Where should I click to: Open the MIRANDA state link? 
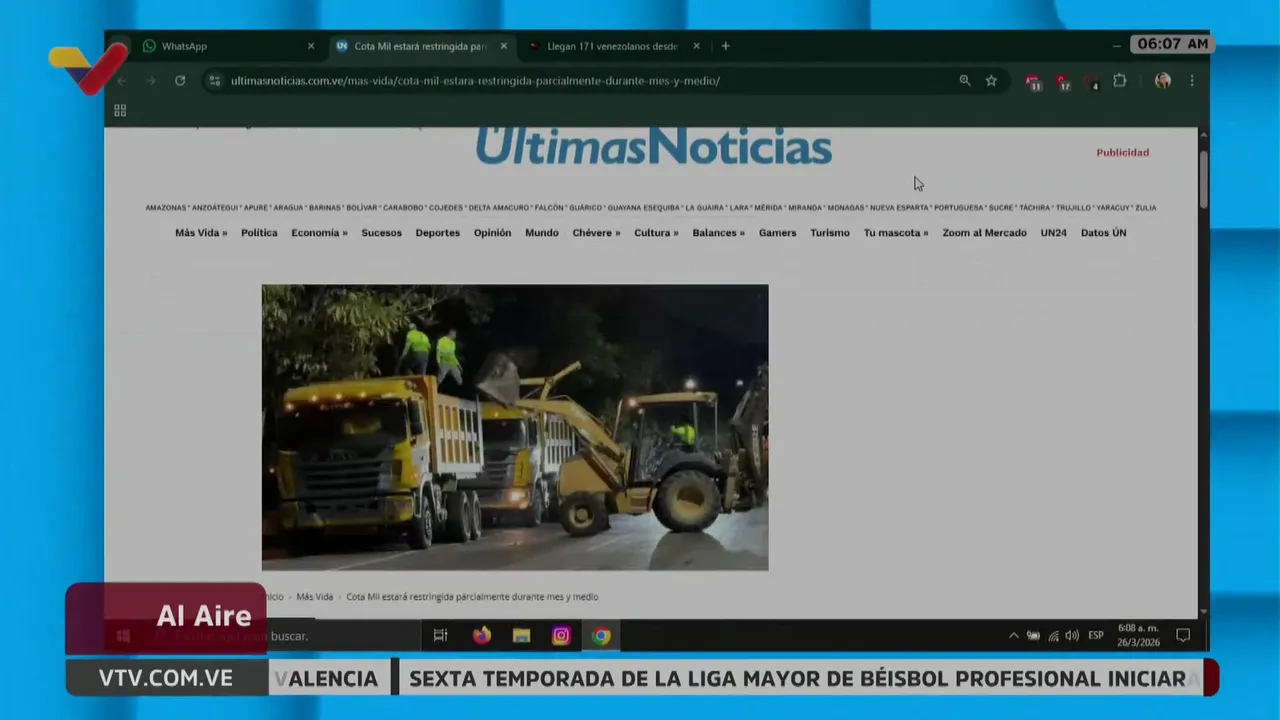point(805,208)
